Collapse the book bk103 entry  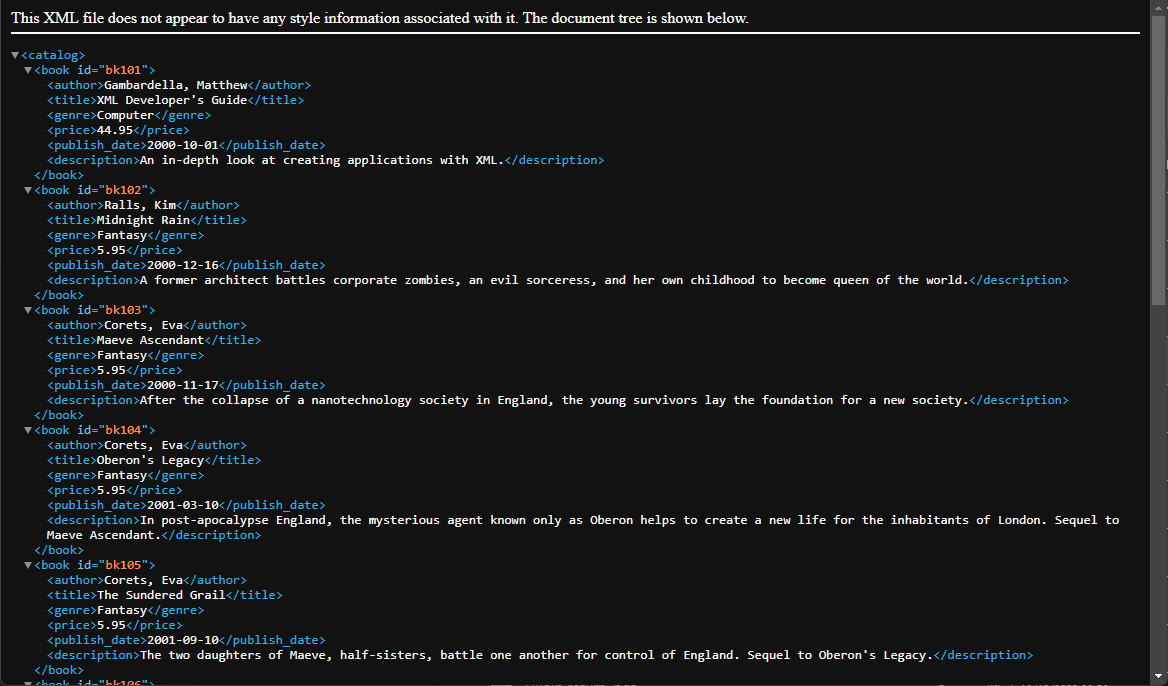(x=28, y=310)
